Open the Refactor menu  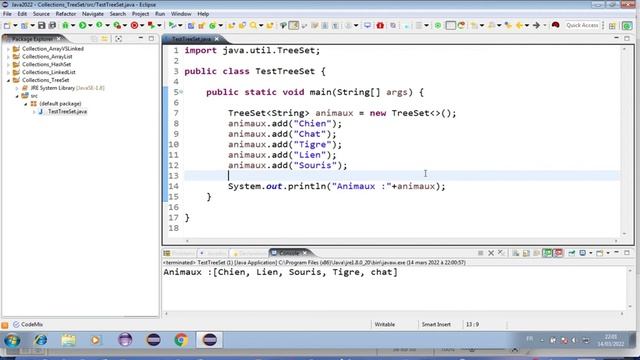click(x=66, y=14)
